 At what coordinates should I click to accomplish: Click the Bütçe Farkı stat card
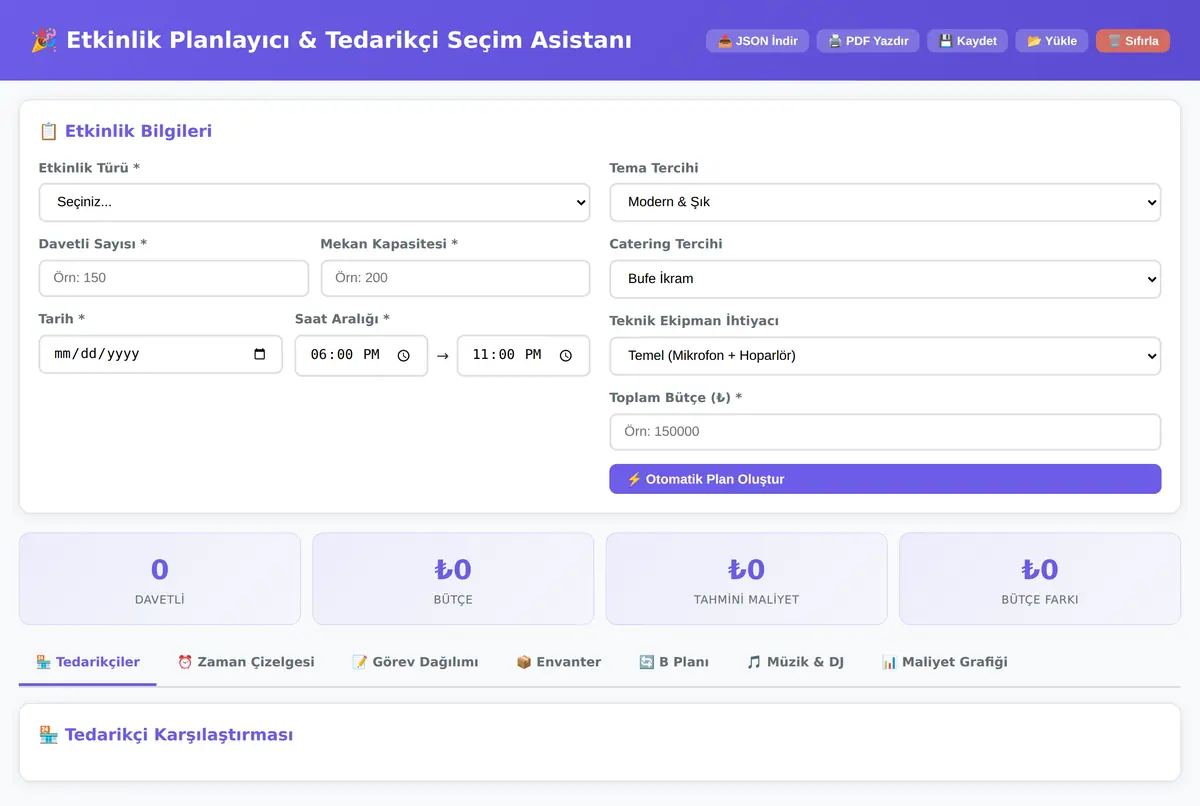click(1040, 579)
